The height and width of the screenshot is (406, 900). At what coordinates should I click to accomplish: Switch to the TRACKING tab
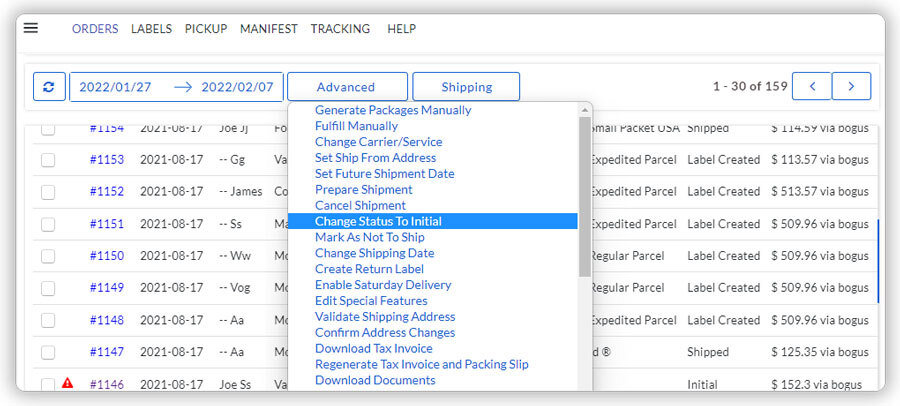coord(340,29)
